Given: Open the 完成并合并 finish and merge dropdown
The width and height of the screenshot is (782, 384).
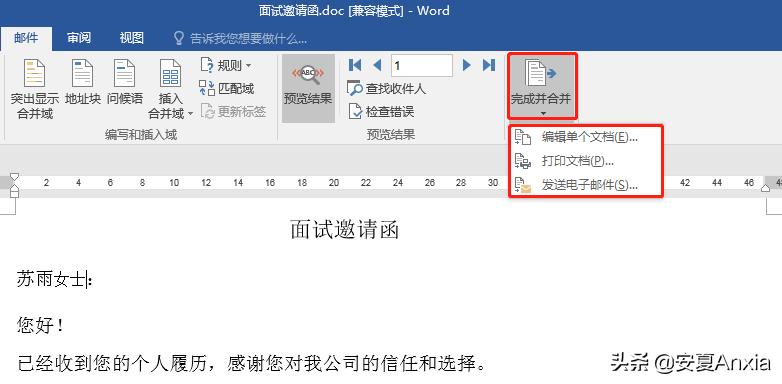Looking at the screenshot, I should (x=543, y=87).
